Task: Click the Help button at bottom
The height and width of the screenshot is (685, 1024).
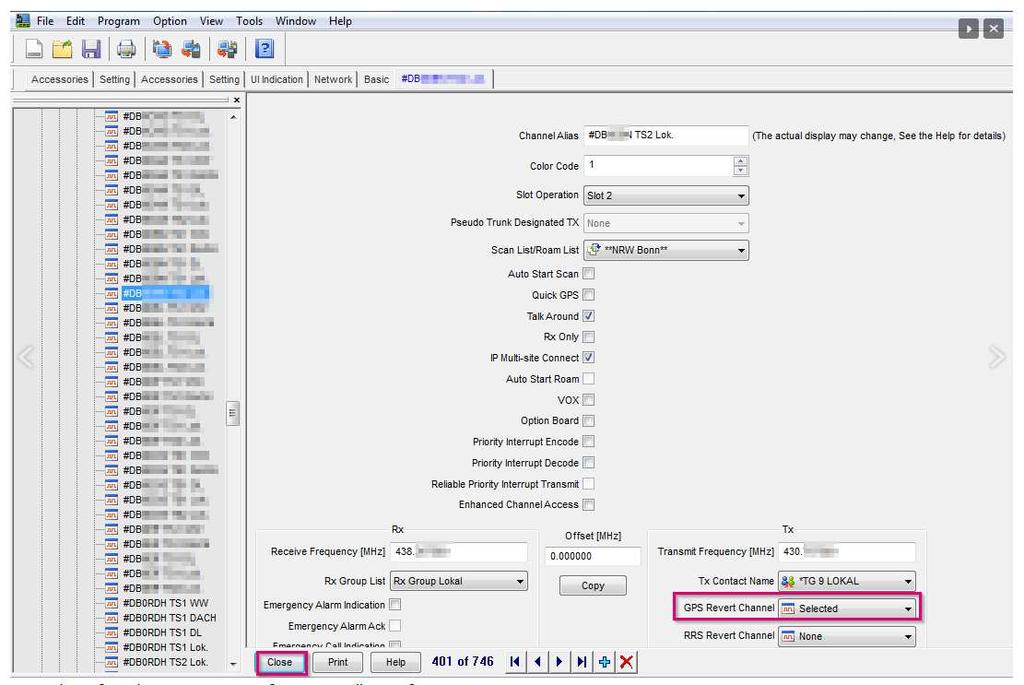Action: click(395, 662)
